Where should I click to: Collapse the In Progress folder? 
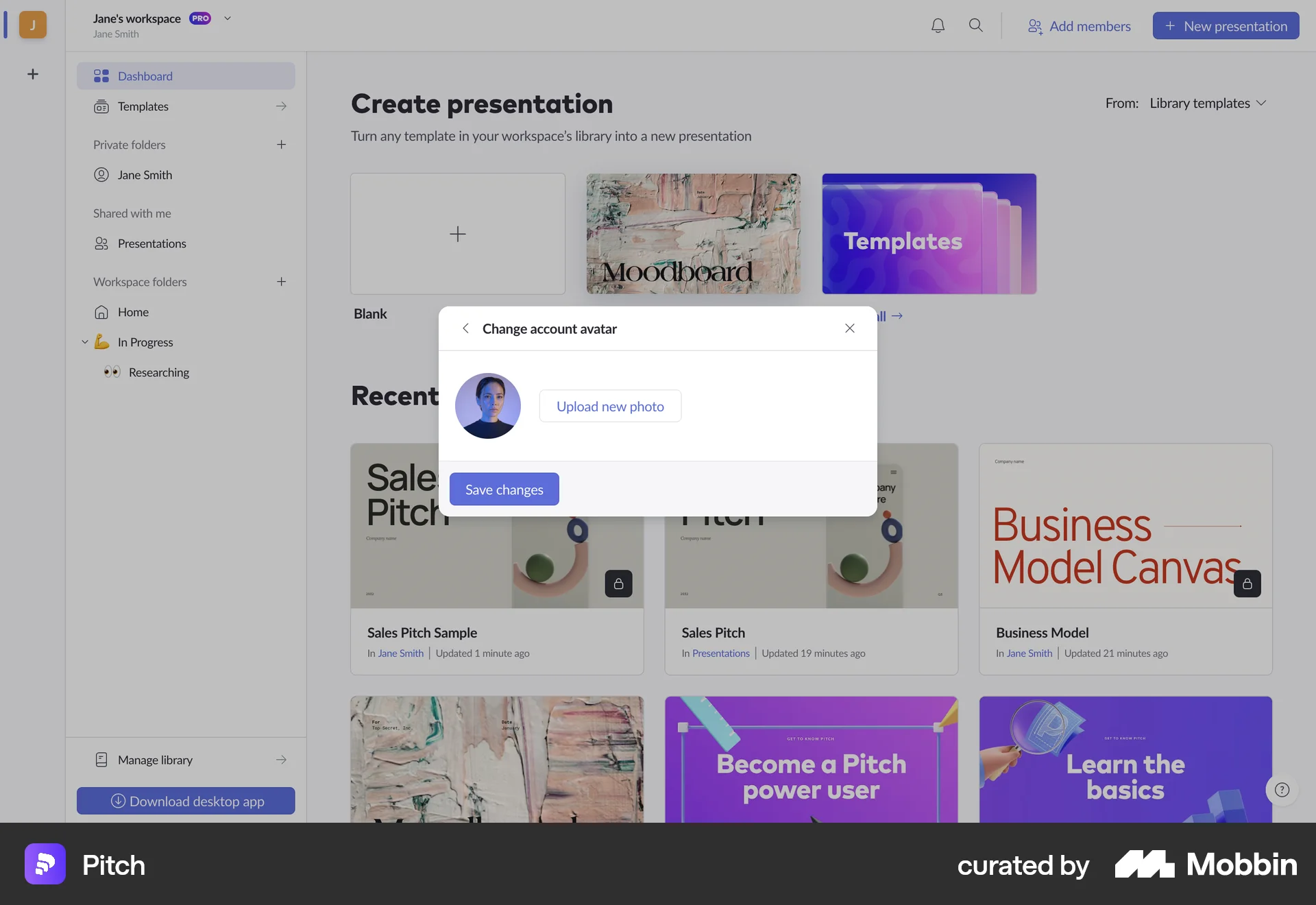tap(84, 341)
